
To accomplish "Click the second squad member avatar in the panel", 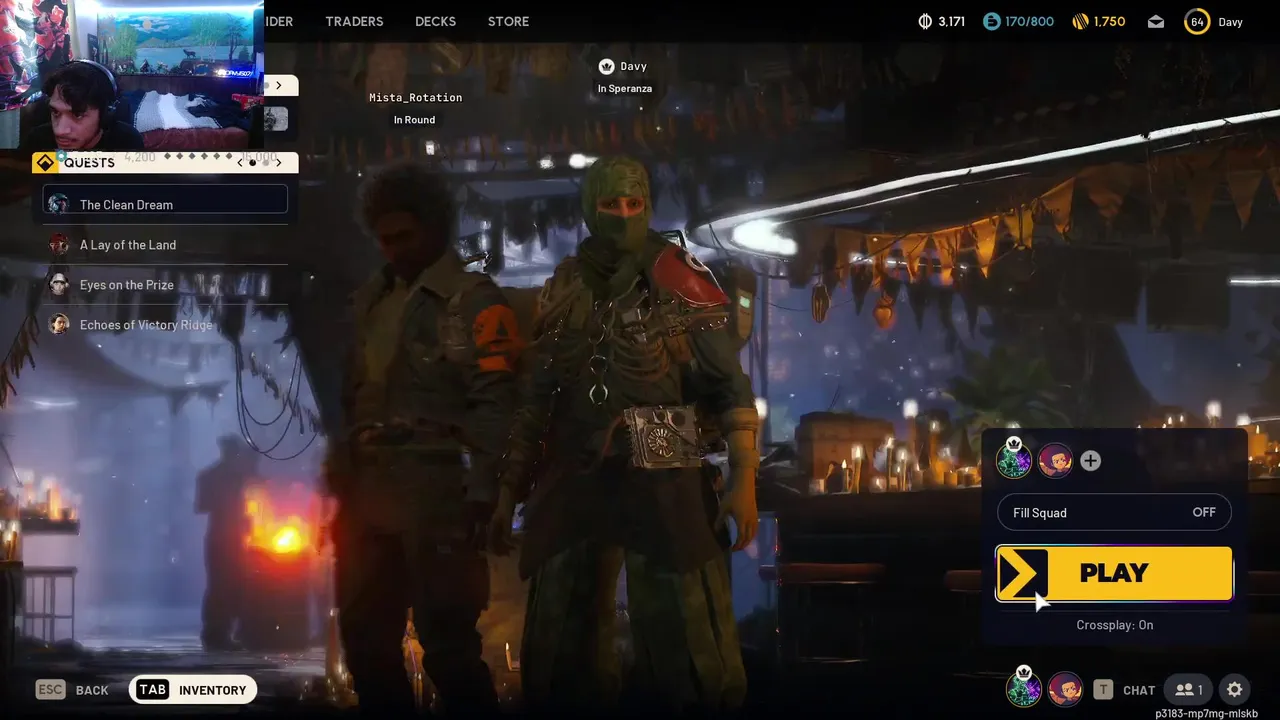I will (1055, 460).
